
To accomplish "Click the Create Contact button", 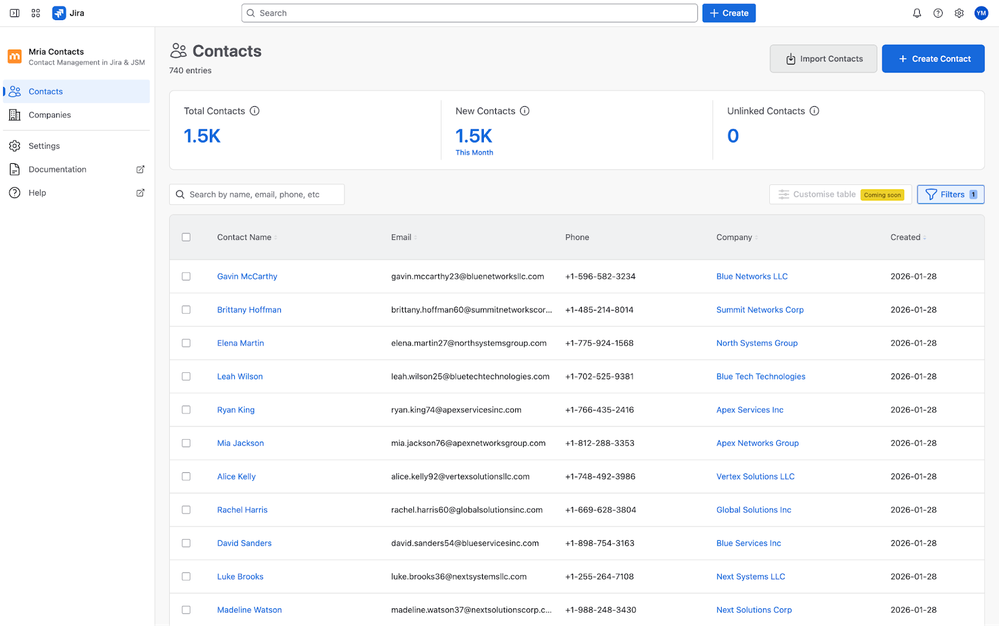I will 933,59.
